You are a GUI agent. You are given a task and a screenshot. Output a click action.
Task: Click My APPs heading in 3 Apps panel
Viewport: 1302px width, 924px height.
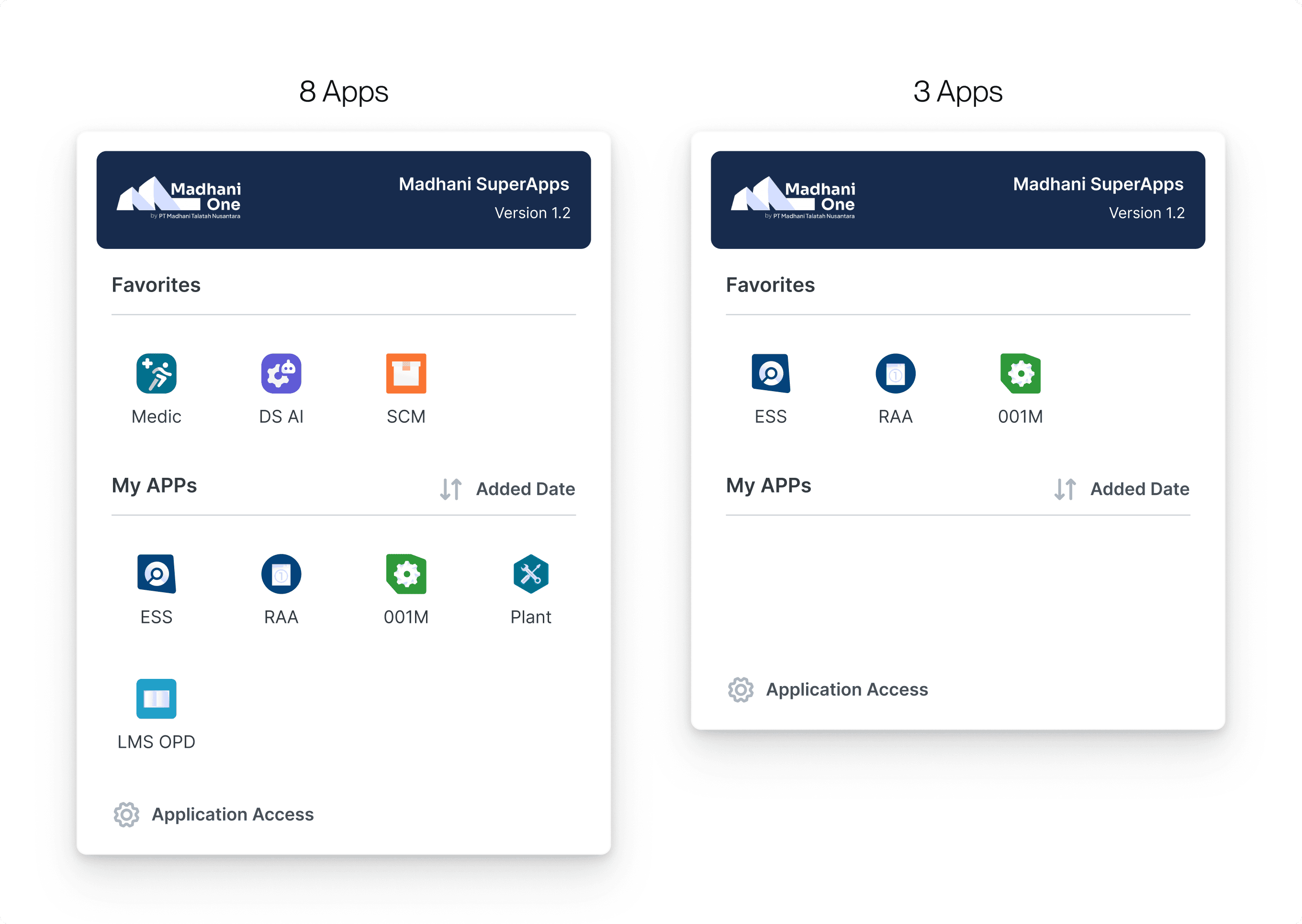click(768, 486)
